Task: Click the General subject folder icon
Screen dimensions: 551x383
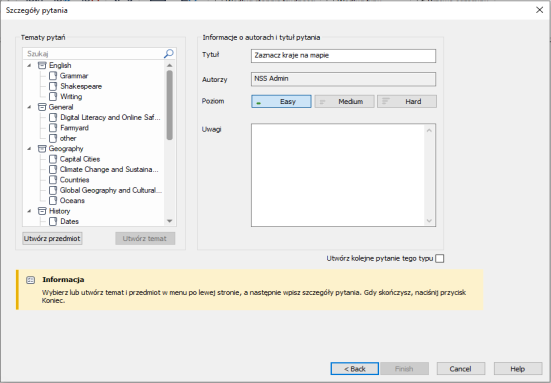Action: pos(42,107)
